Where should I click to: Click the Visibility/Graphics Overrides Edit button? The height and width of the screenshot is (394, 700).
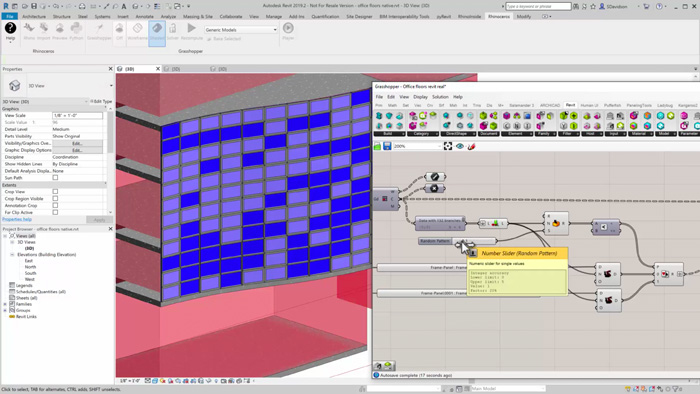click(77, 143)
